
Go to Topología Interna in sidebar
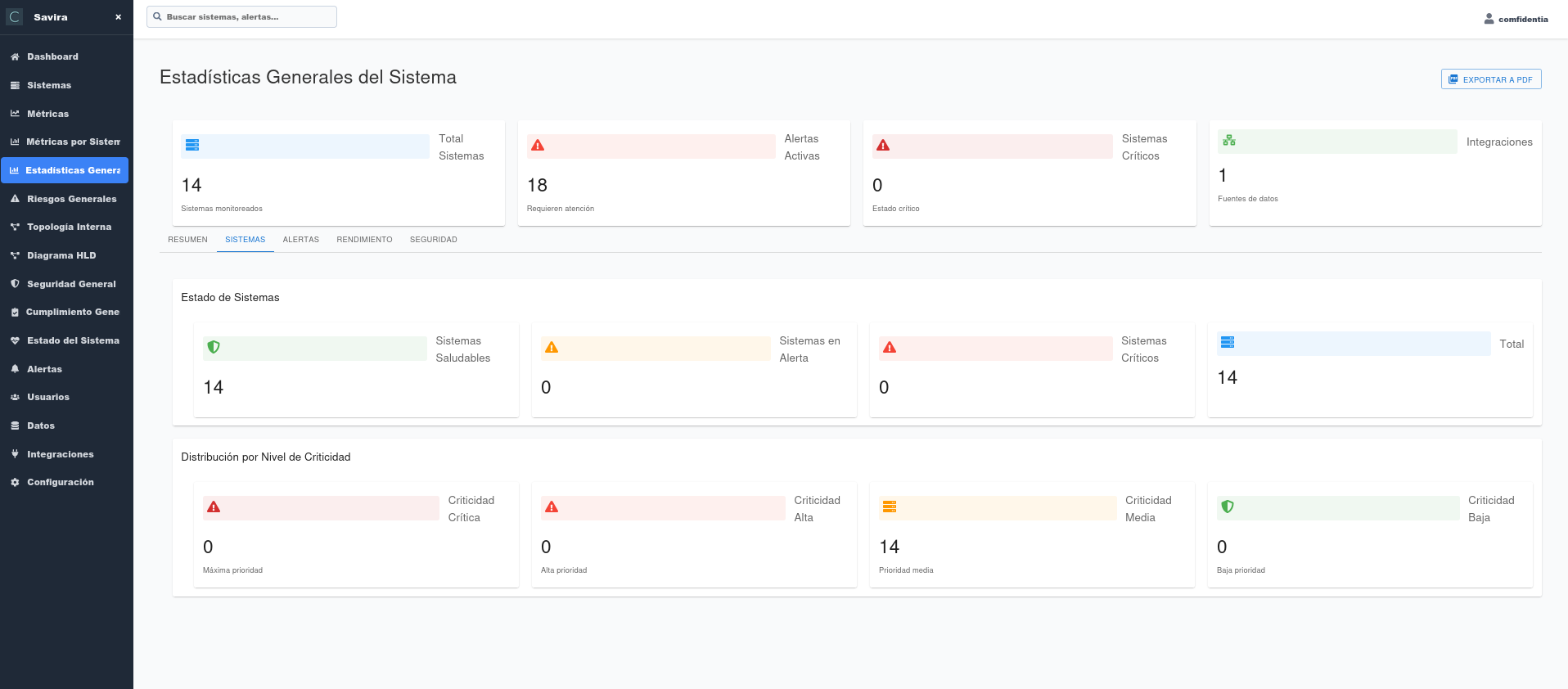[69, 227]
